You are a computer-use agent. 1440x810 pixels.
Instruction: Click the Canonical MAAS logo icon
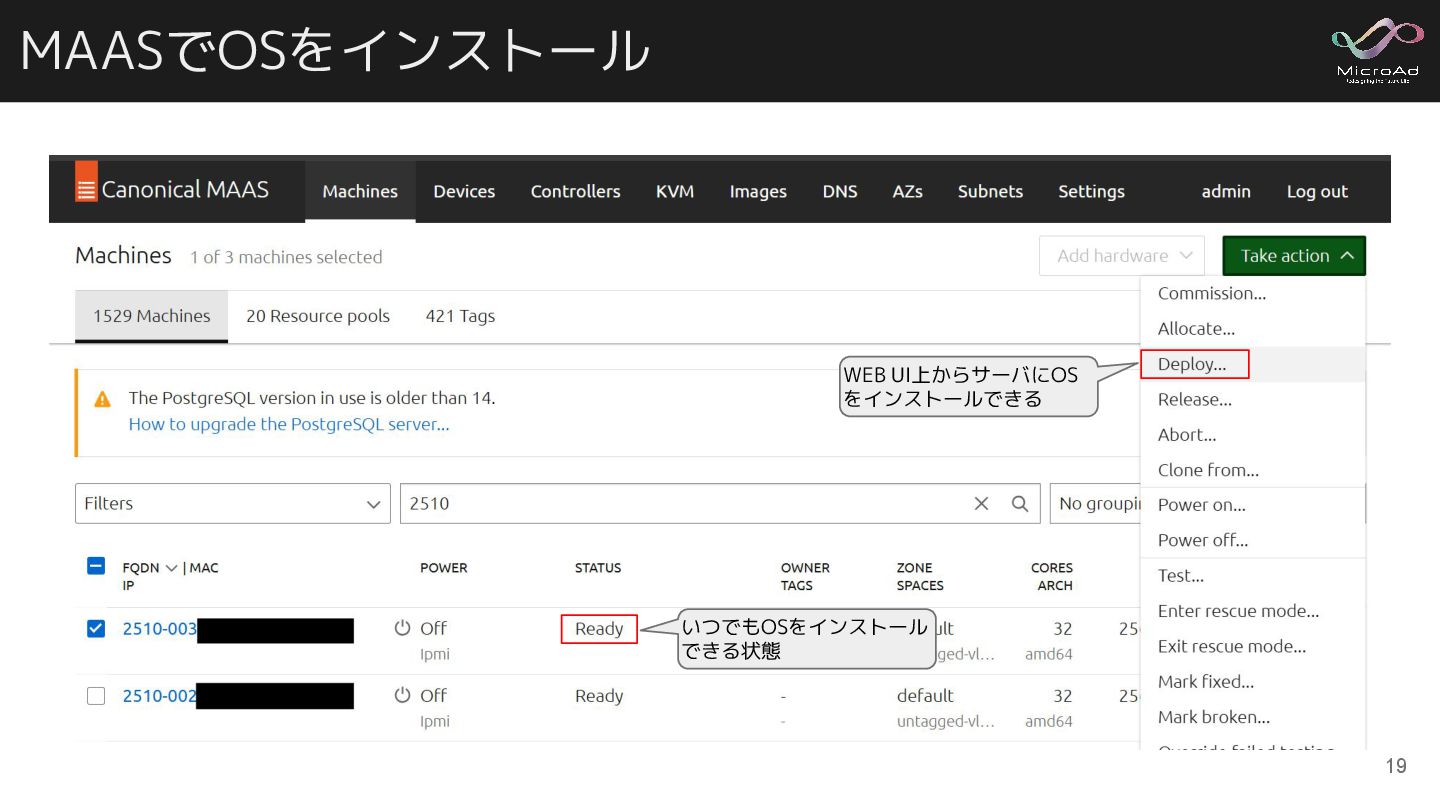(86, 182)
